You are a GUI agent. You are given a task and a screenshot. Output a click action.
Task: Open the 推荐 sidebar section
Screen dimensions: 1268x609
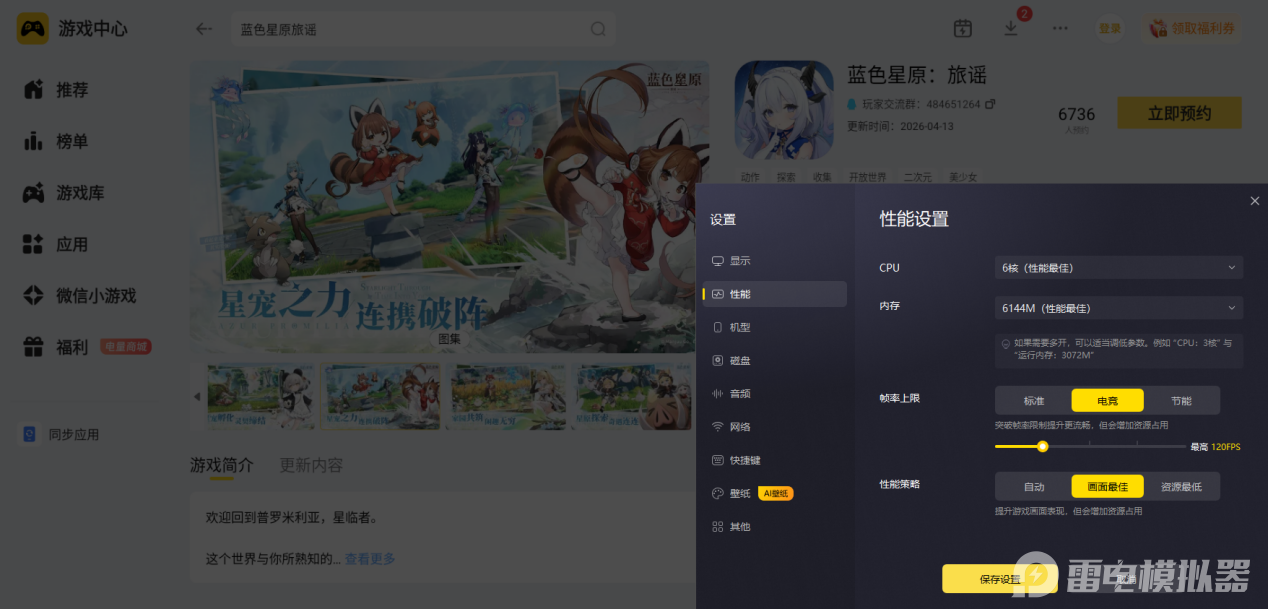(55, 90)
